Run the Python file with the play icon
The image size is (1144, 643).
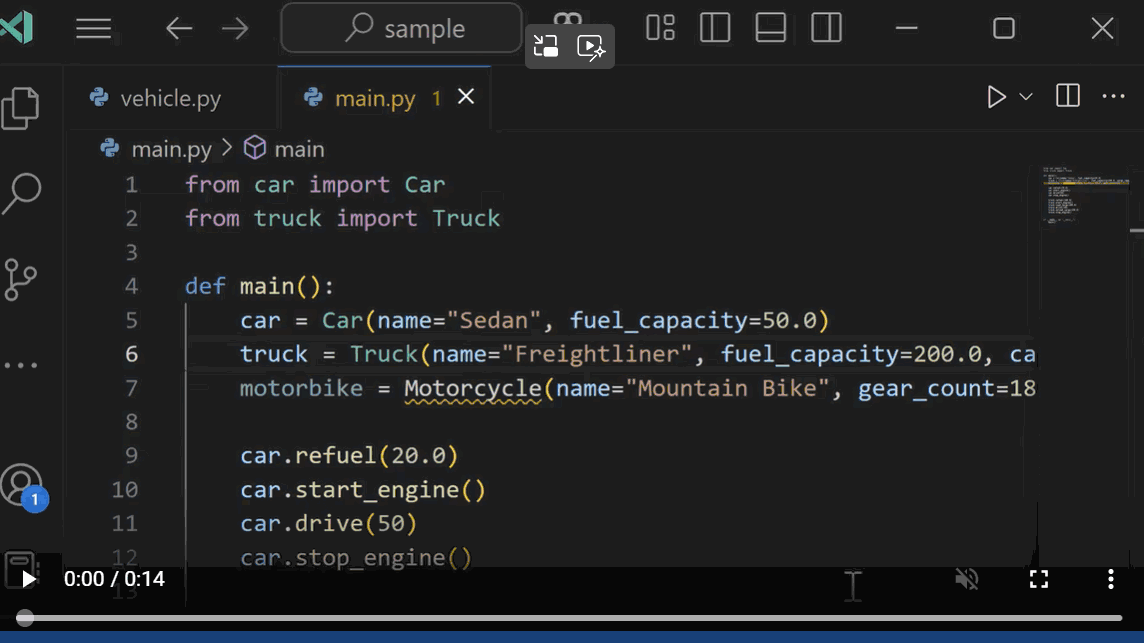click(995, 96)
